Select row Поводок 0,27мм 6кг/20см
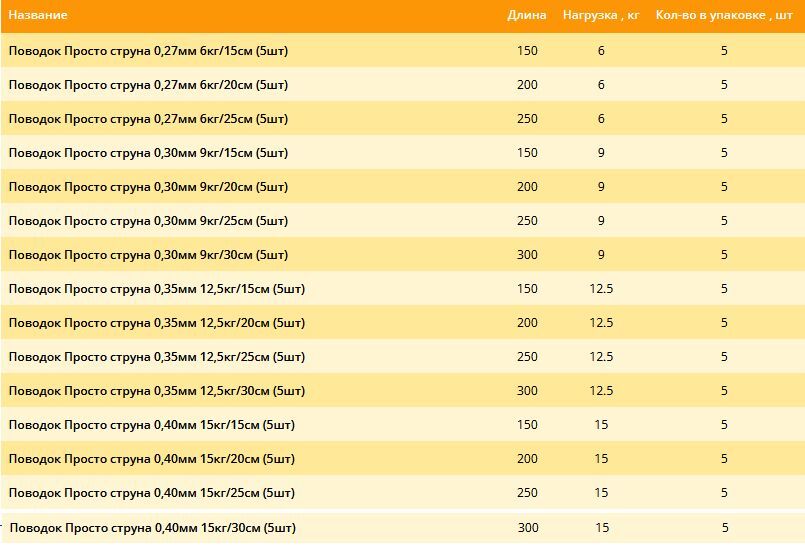The height and width of the screenshot is (553, 805). (402, 84)
